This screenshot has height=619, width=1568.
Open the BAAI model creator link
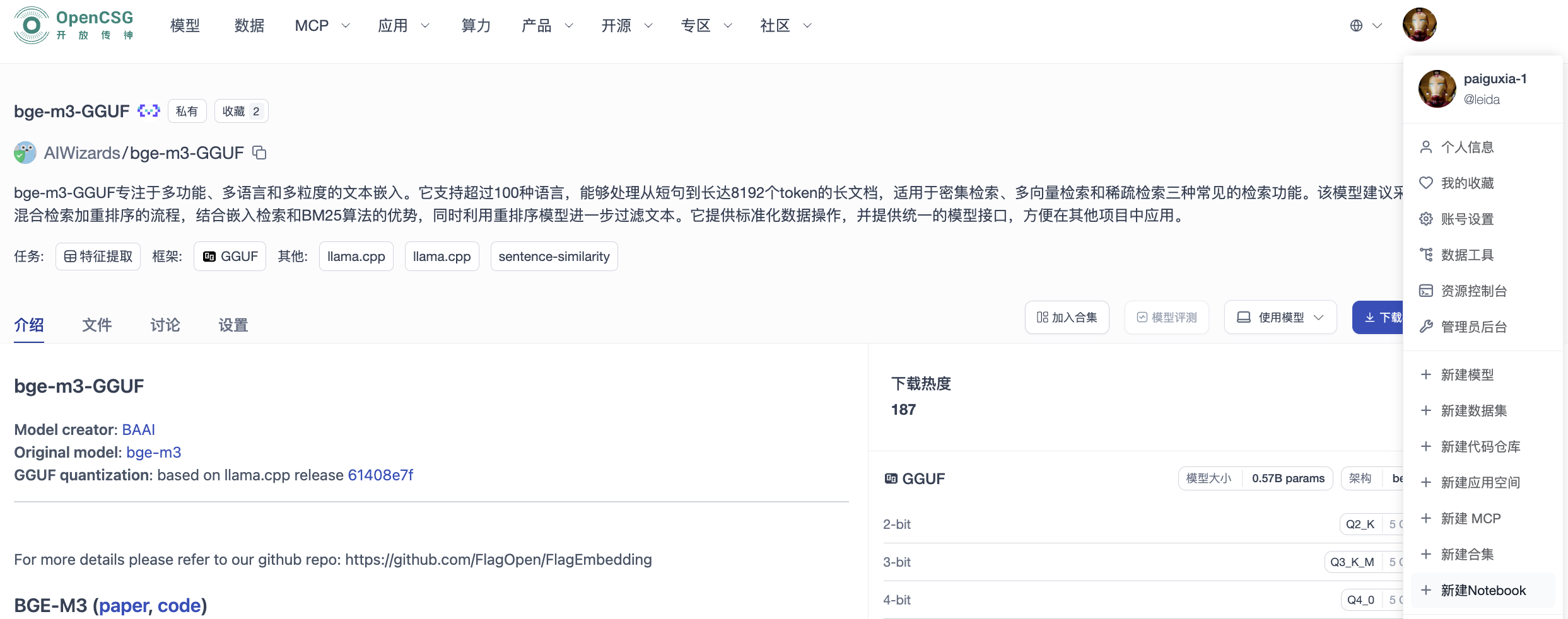[x=138, y=429]
